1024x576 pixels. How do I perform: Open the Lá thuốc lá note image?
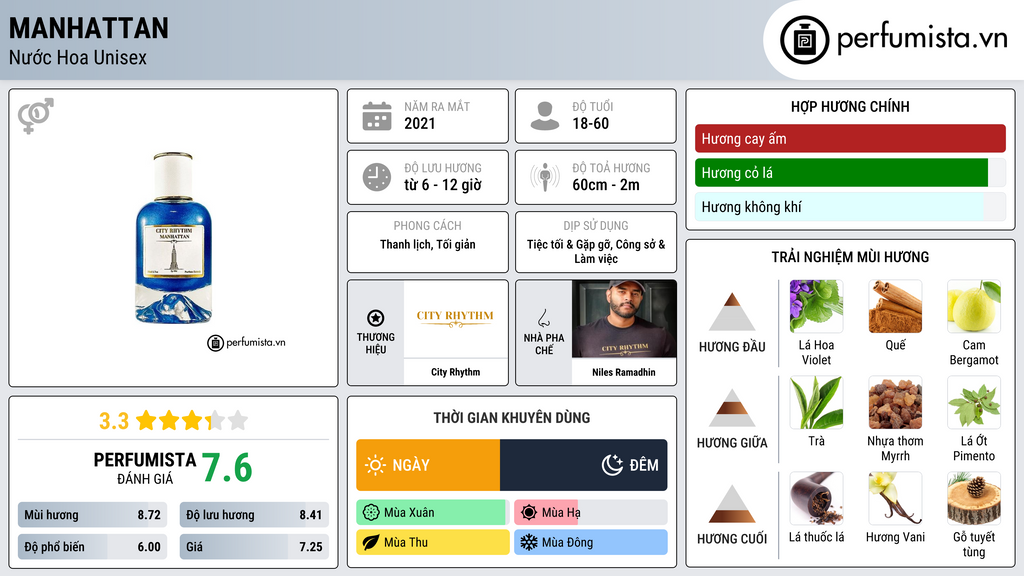point(816,498)
